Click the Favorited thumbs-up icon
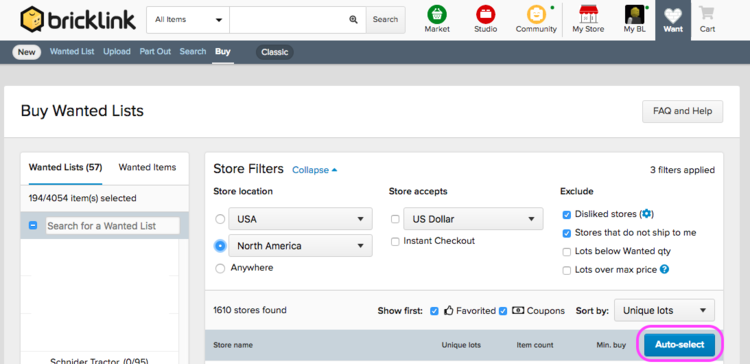The width and height of the screenshot is (750, 364). 448,310
